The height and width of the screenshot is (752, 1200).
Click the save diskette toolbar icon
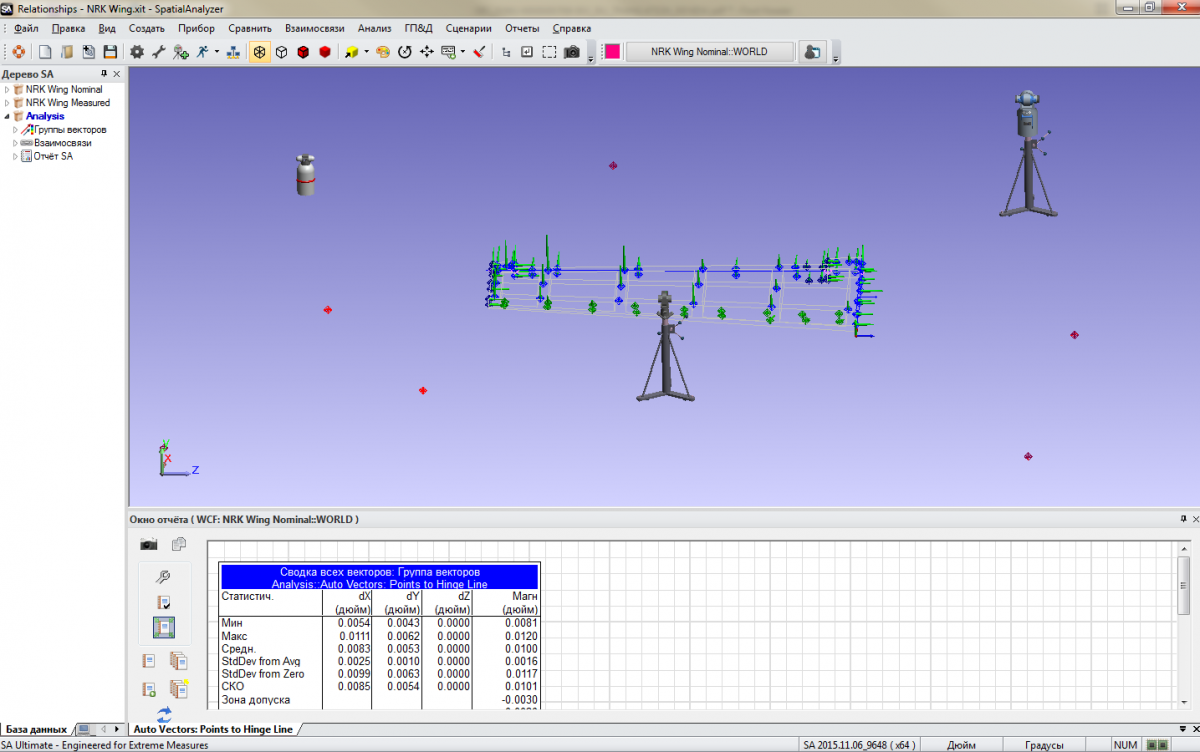pos(110,52)
